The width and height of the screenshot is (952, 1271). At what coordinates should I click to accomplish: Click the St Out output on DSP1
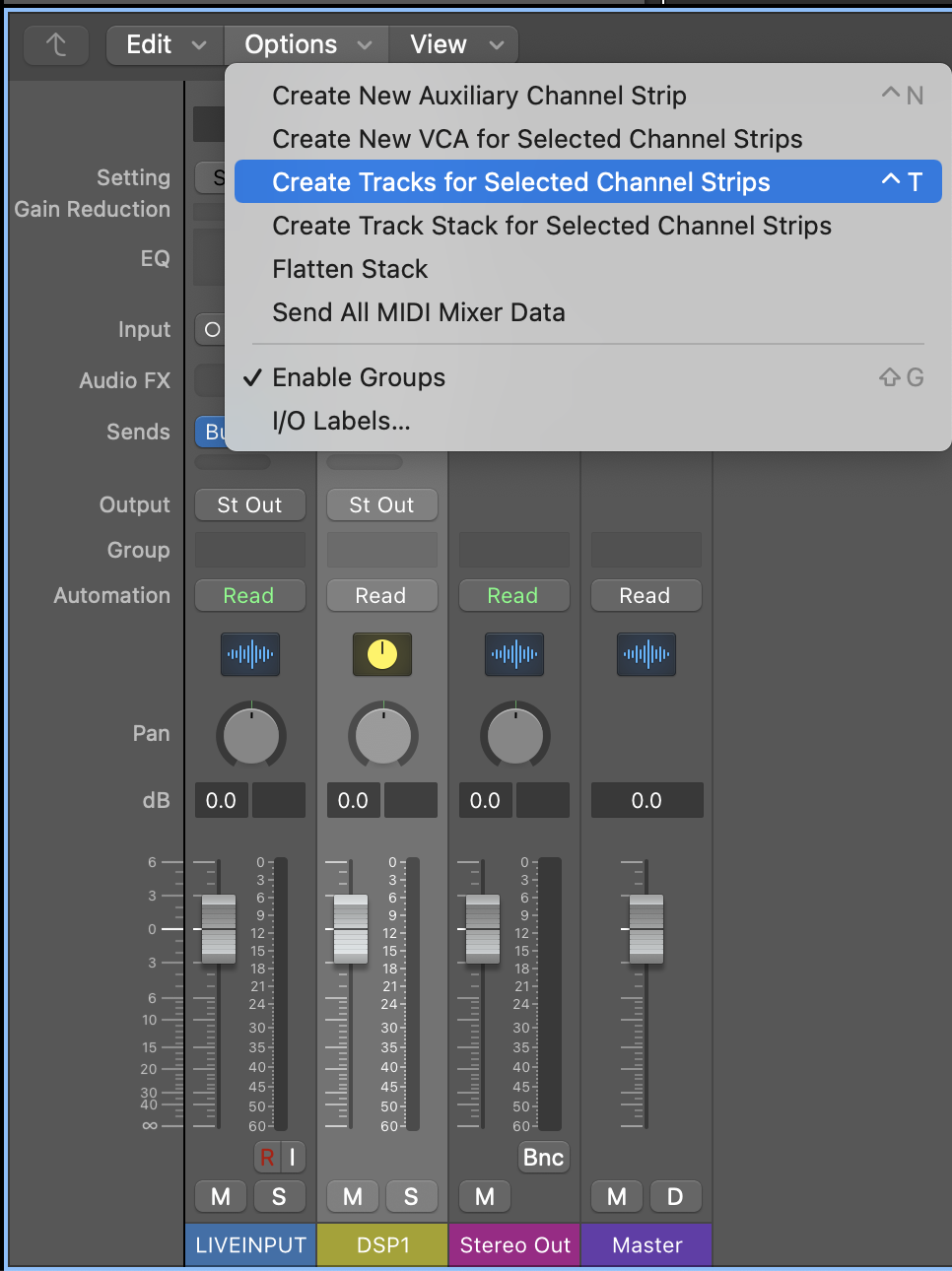click(x=381, y=504)
